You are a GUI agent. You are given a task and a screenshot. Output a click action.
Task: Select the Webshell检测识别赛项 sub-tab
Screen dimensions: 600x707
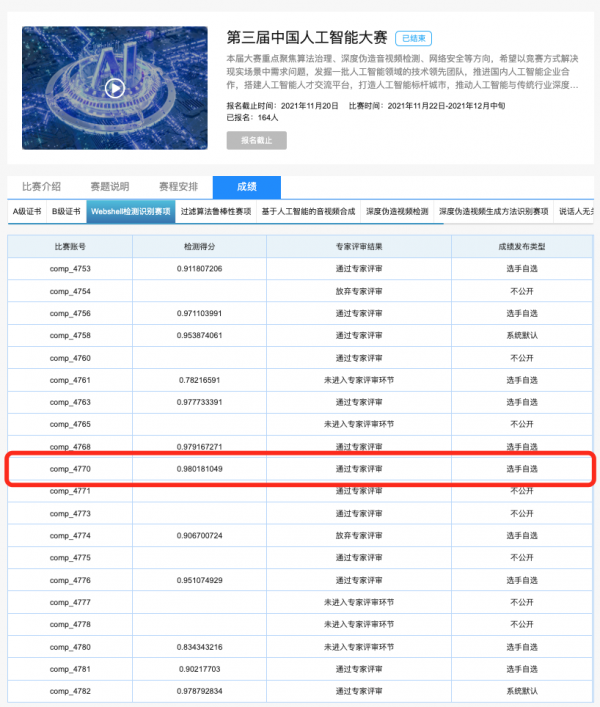click(131, 211)
